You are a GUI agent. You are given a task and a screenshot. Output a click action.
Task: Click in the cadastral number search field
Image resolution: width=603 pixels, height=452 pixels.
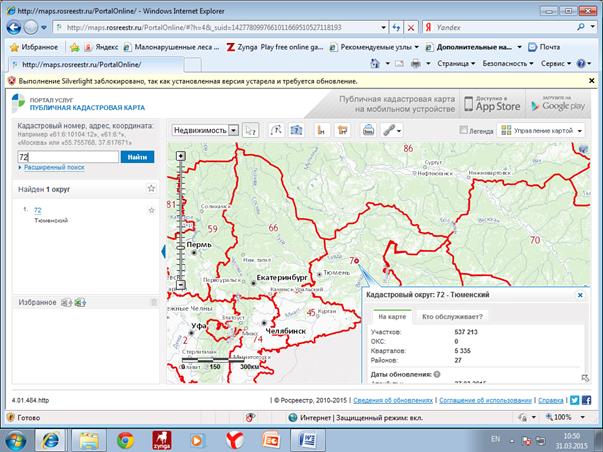pyautogui.click(x=68, y=157)
